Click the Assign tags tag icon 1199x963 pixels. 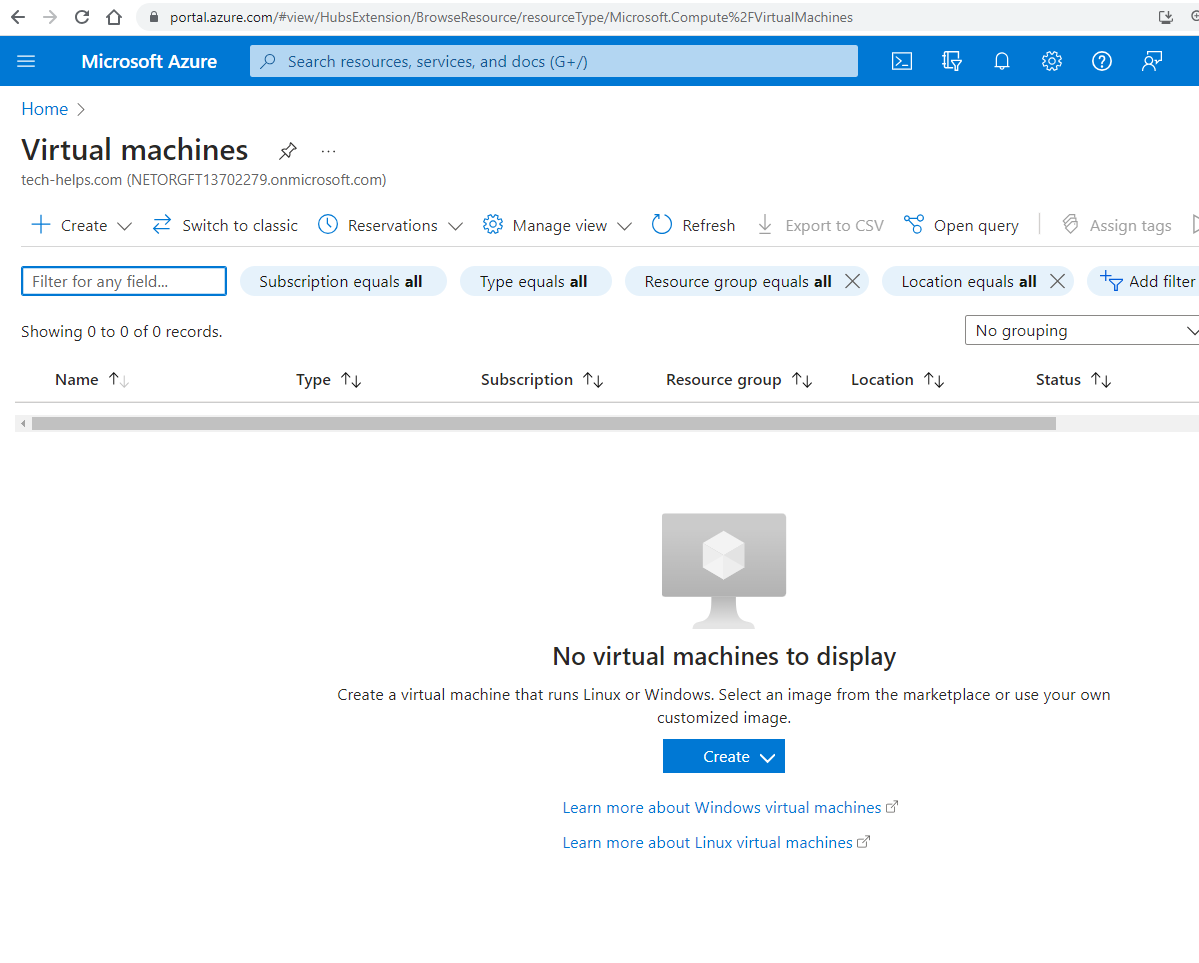[1071, 225]
